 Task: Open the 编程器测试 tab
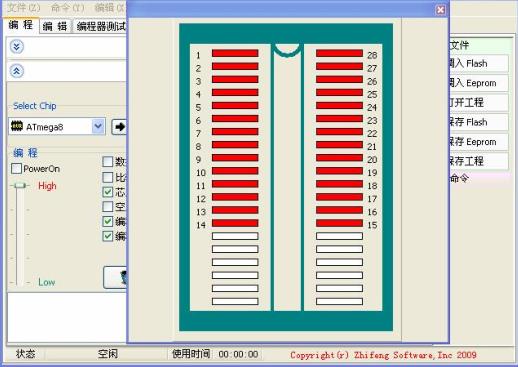pyautogui.click(x=100, y=26)
